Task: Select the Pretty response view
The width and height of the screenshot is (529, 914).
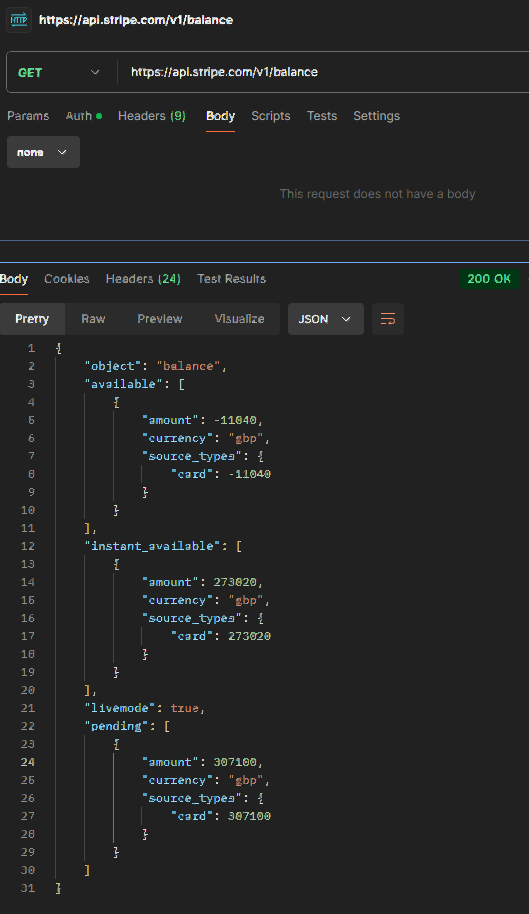Action: pos(32,319)
